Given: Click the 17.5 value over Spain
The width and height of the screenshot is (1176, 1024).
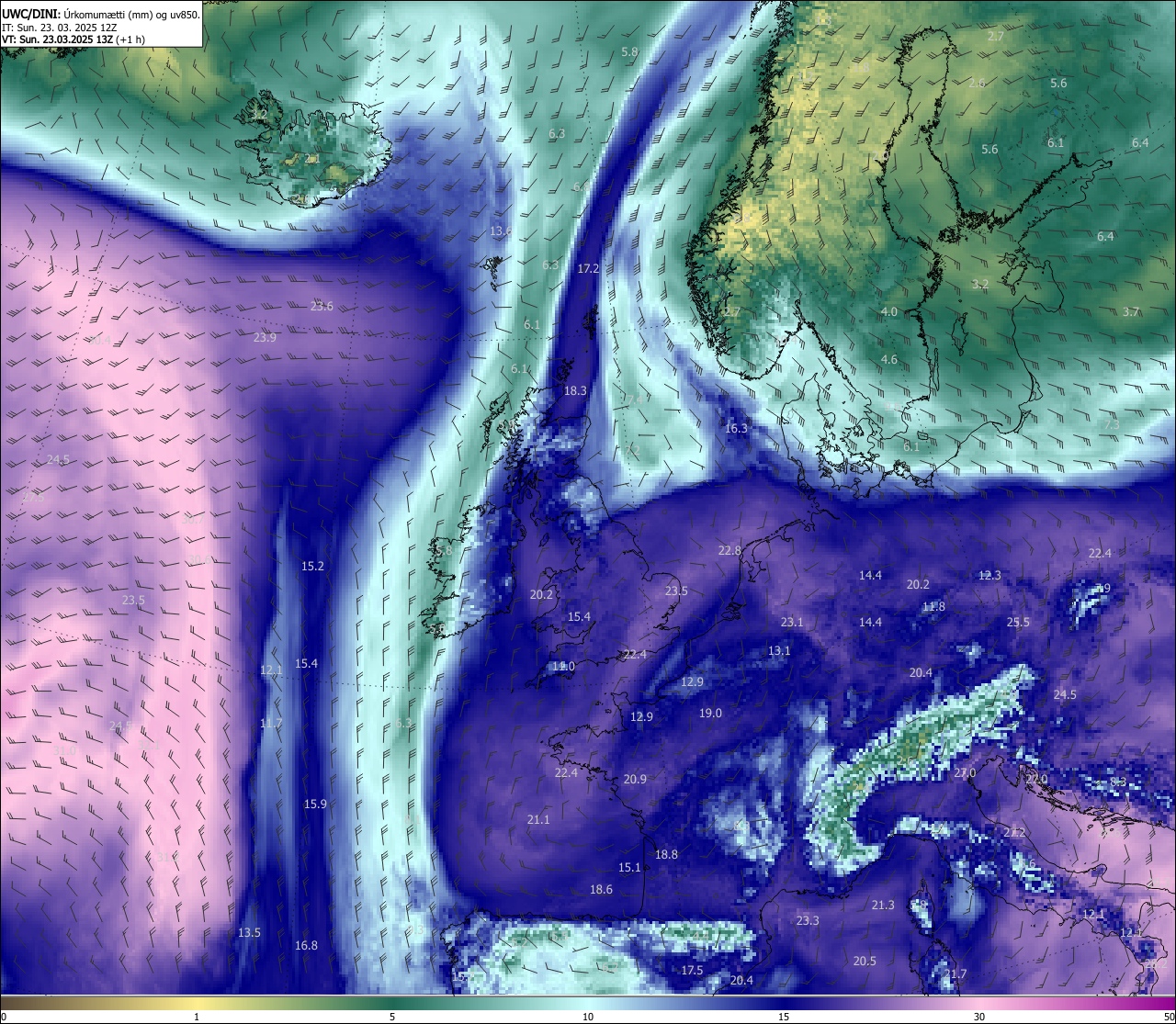Looking at the screenshot, I should (x=692, y=970).
